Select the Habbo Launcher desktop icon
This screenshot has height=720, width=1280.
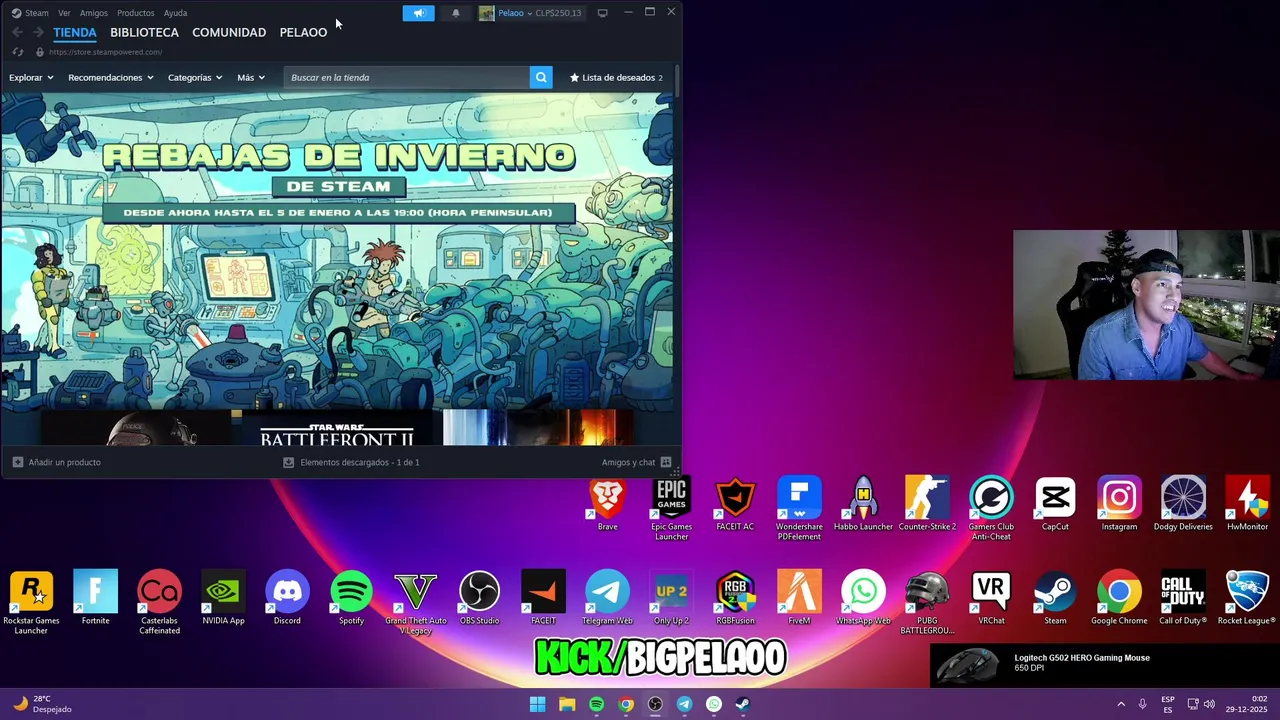click(863, 504)
